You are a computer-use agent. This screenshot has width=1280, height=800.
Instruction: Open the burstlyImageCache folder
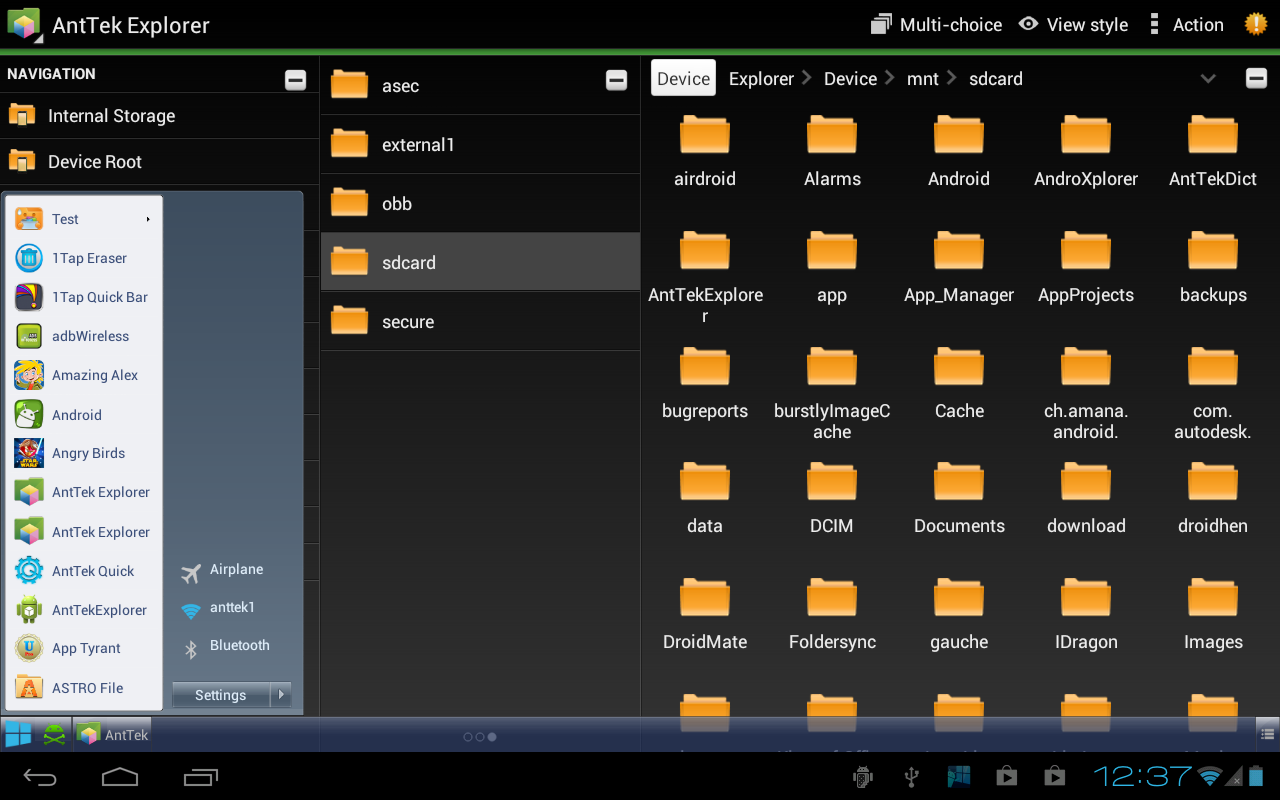tap(832, 393)
